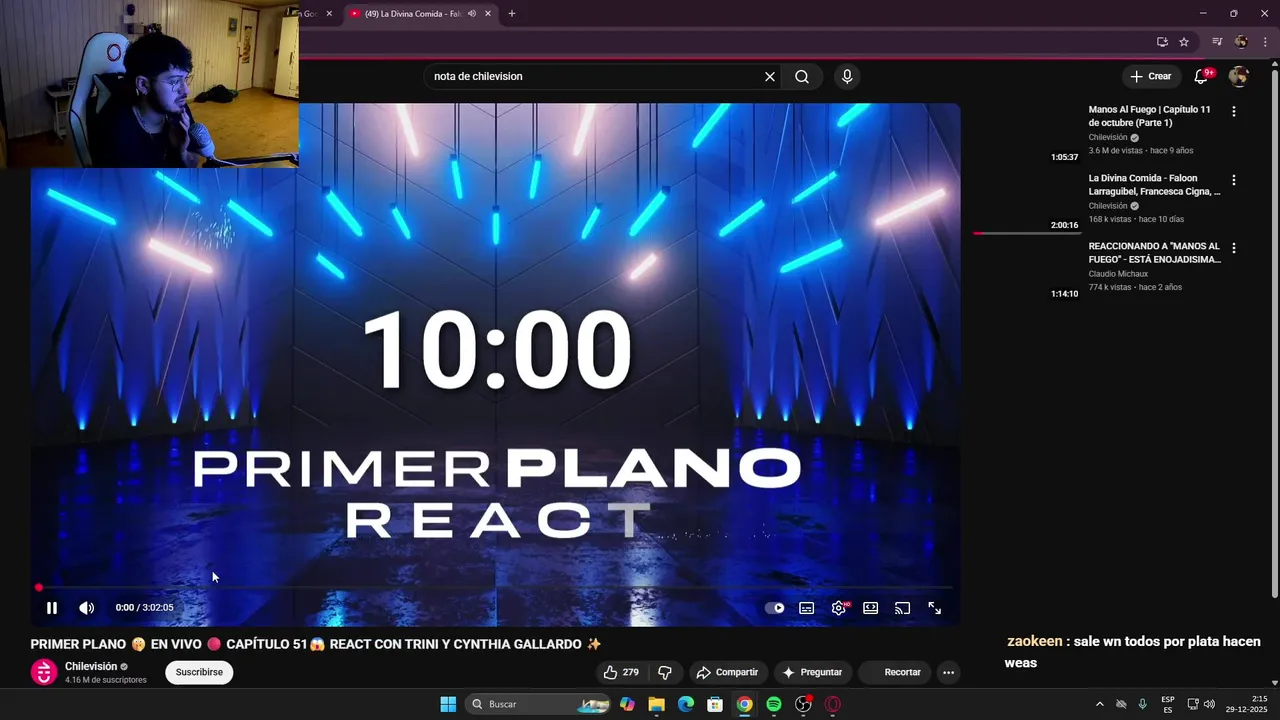Open the Chrome profile avatar

coord(1241,42)
